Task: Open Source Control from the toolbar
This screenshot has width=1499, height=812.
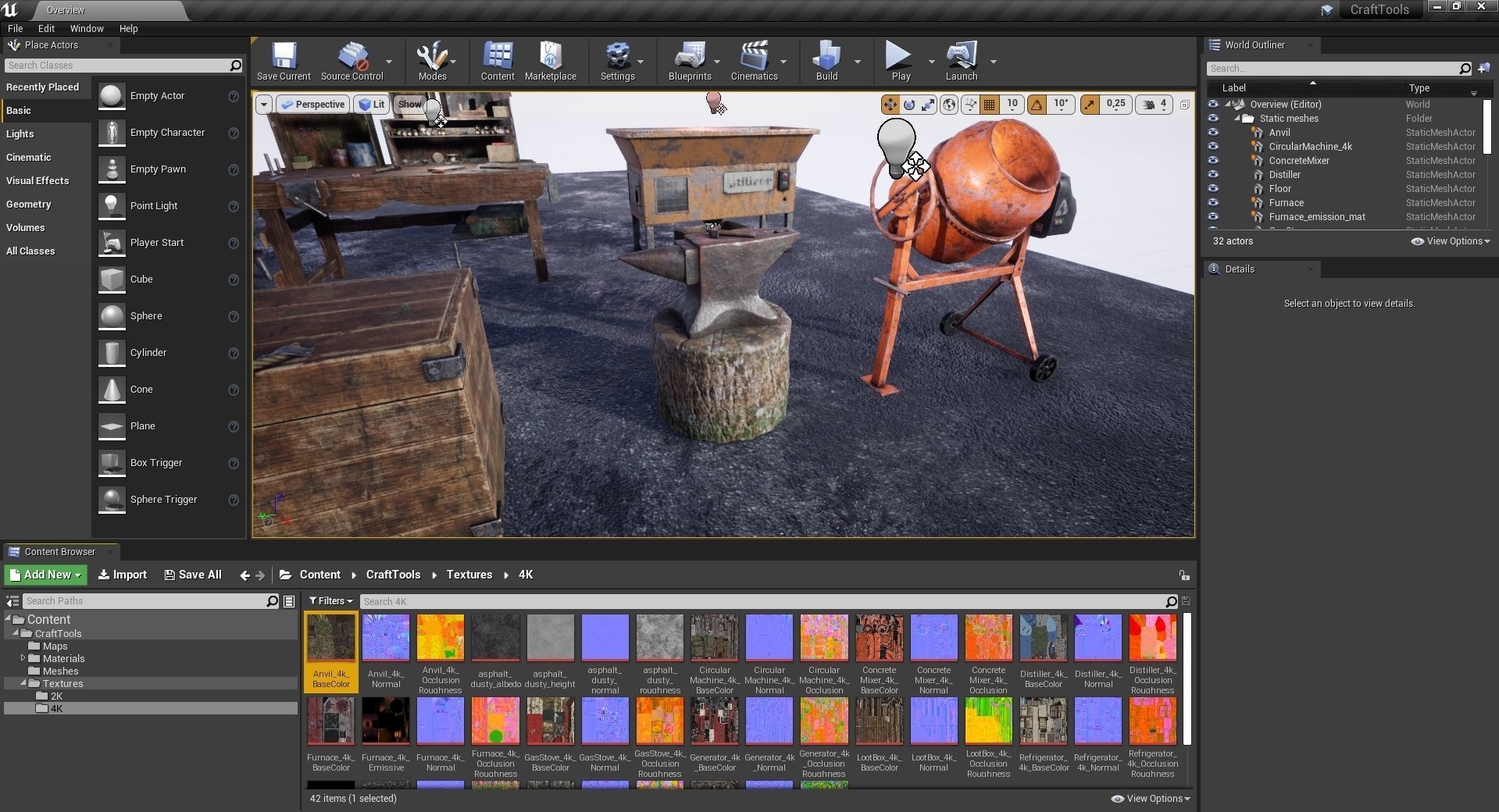Action: pos(352,61)
